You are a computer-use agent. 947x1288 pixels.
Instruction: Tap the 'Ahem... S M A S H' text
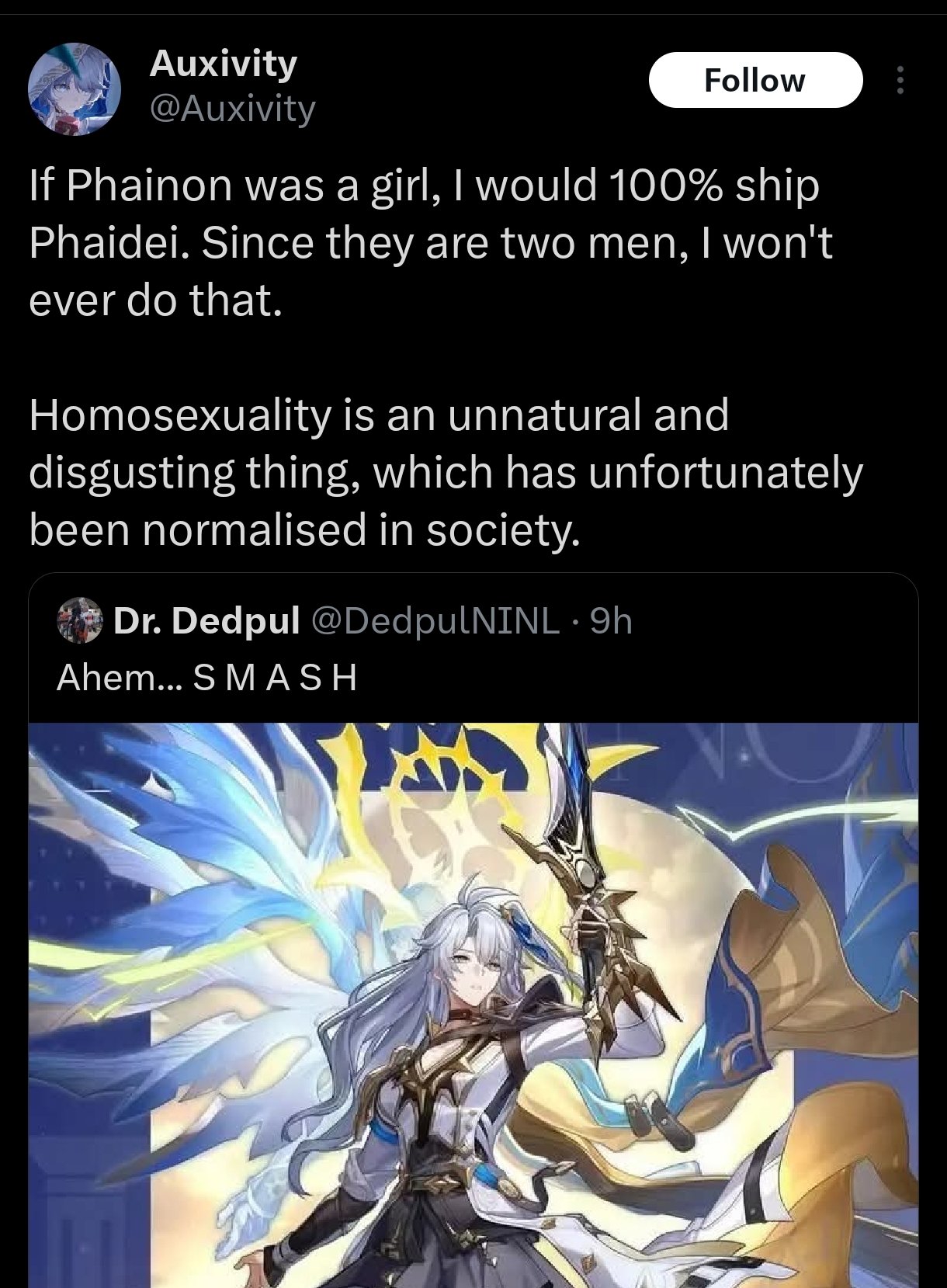tap(206, 678)
